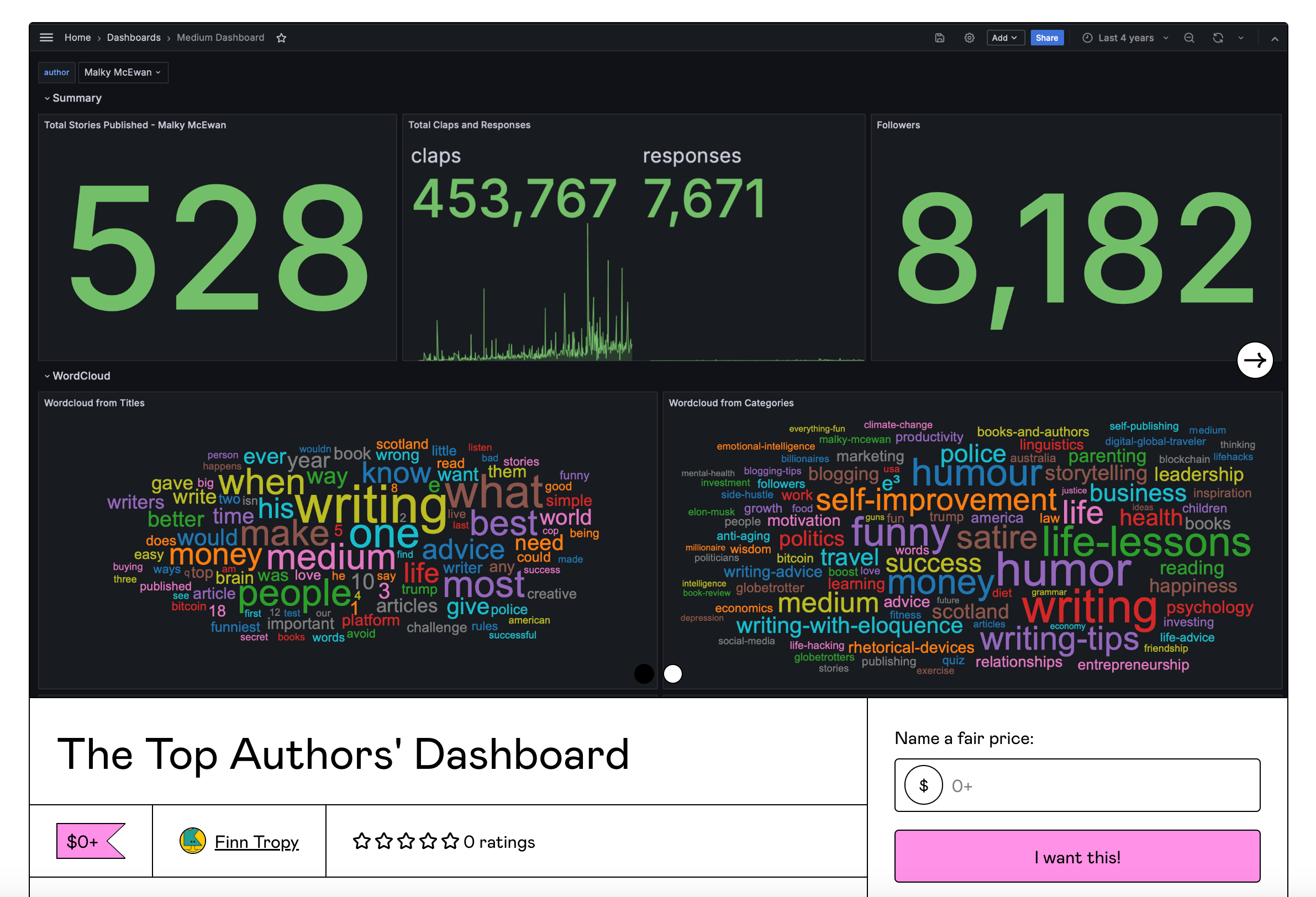Select the black carousel dot under the wordcloud
The image size is (1316, 897).
(x=644, y=674)
